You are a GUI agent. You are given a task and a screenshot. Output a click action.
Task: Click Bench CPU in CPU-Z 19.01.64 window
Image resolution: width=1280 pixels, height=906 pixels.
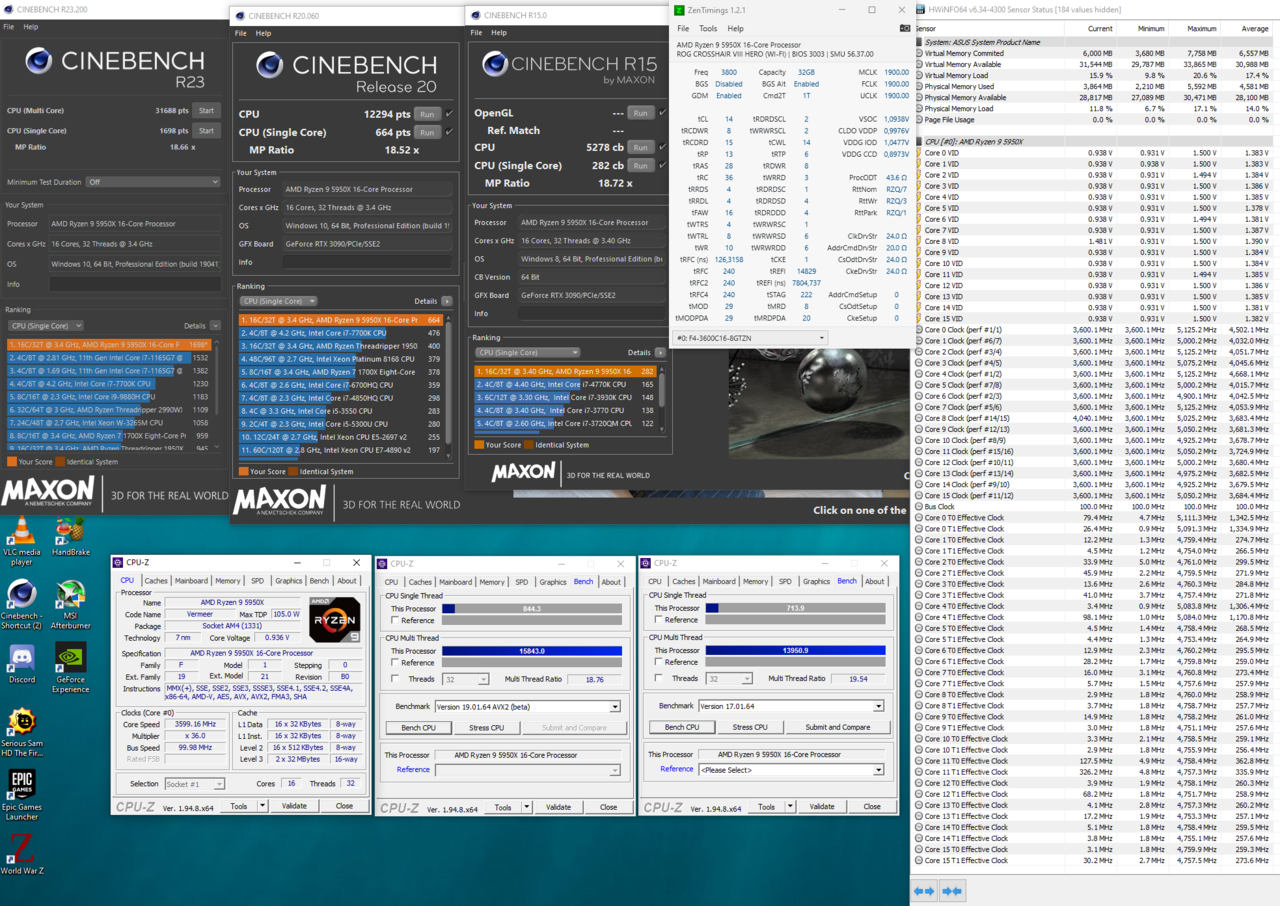pos(417,727)
